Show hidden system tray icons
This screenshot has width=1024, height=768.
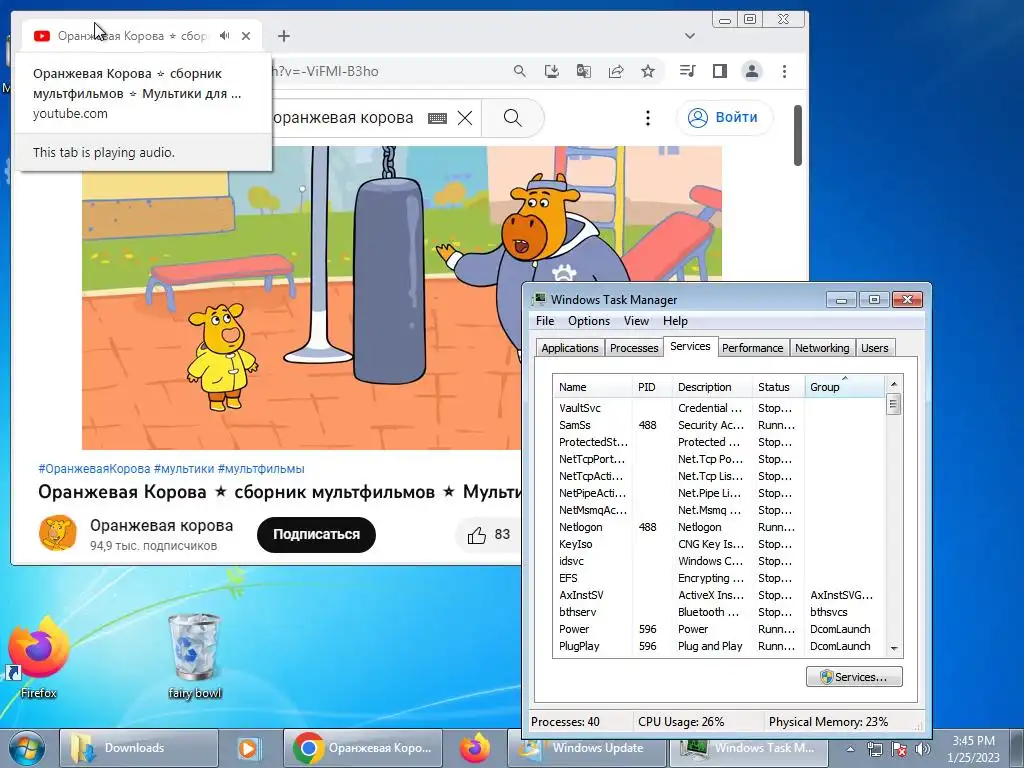coord(850,749)
